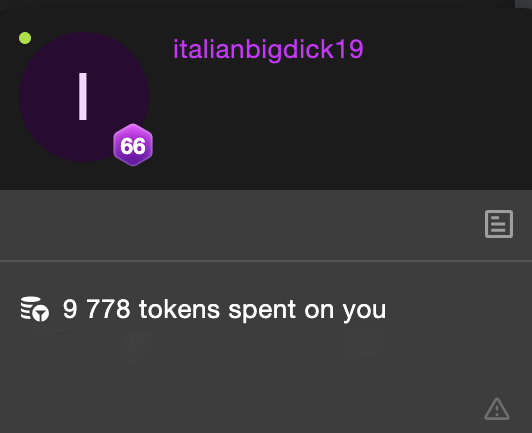The height and width of the screenshot is (433, 532).
Task: Click the 9 778 tokens spent text
Action: click(x=224, y=309)
